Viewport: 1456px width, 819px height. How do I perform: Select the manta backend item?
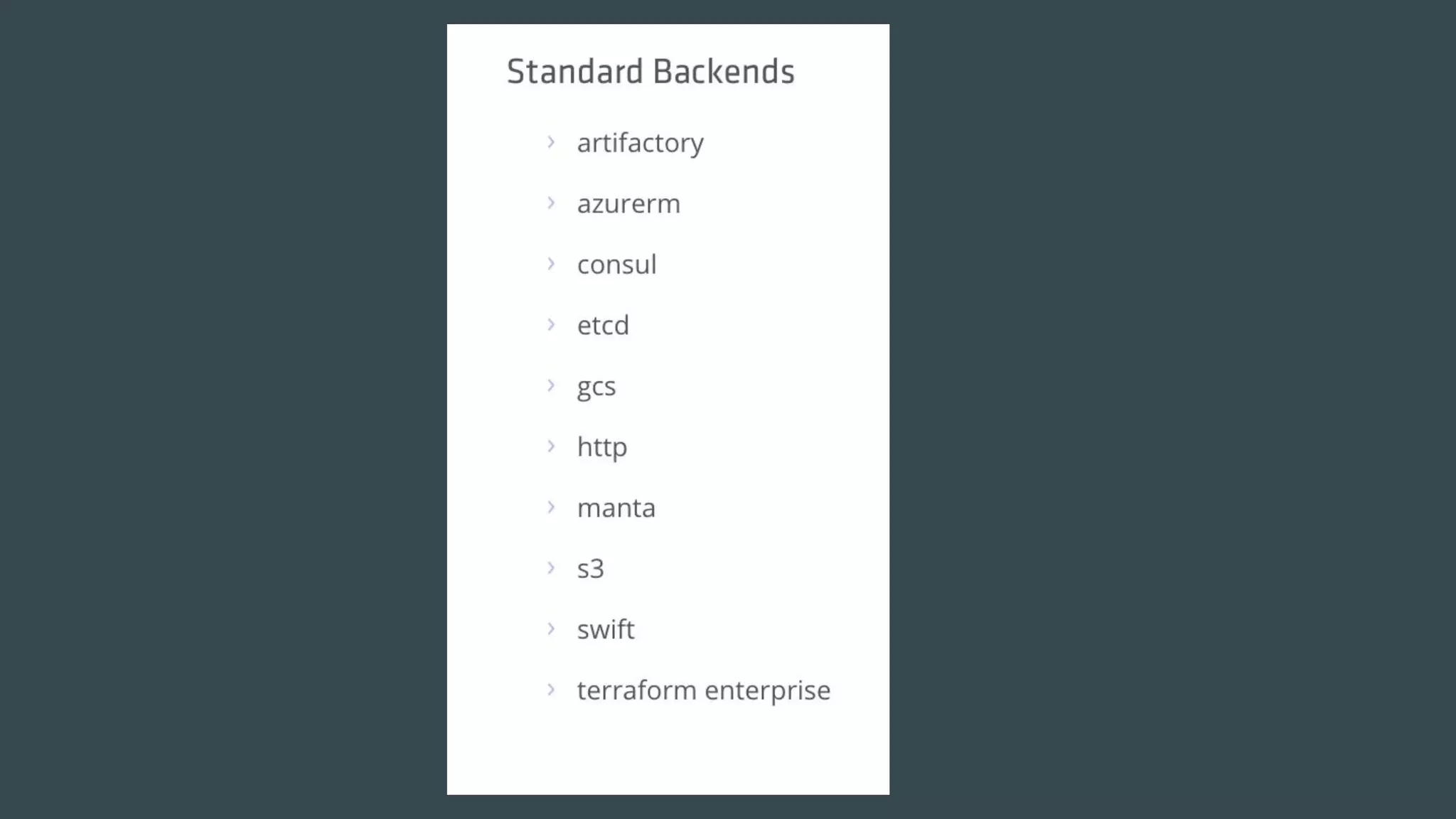pyautogui.click(x=616, y=508)
